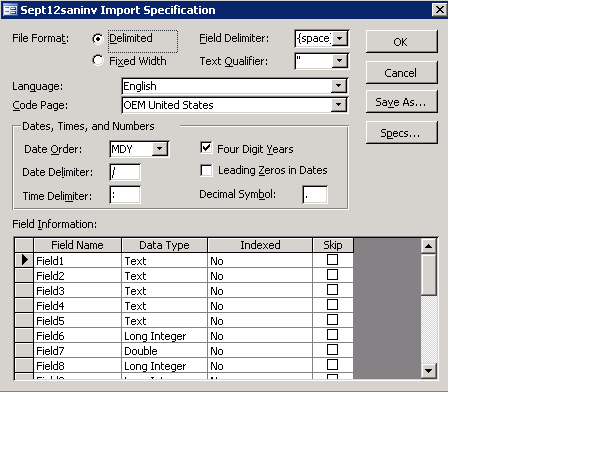Expand the Text Qualifier dropdown
This screenshot has width=614, height=460.
340,61
